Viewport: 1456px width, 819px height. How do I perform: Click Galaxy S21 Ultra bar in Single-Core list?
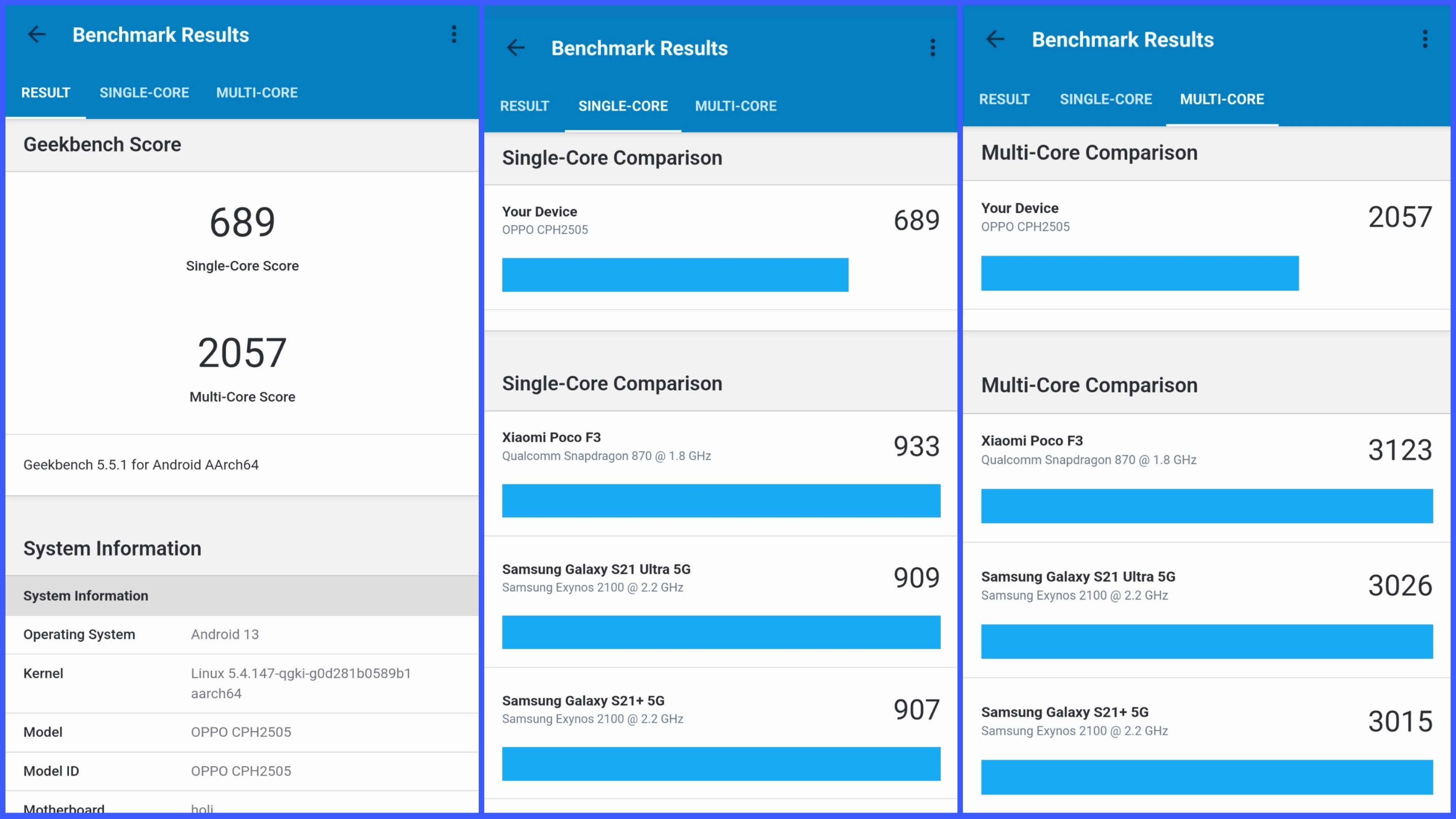point(721,632)
